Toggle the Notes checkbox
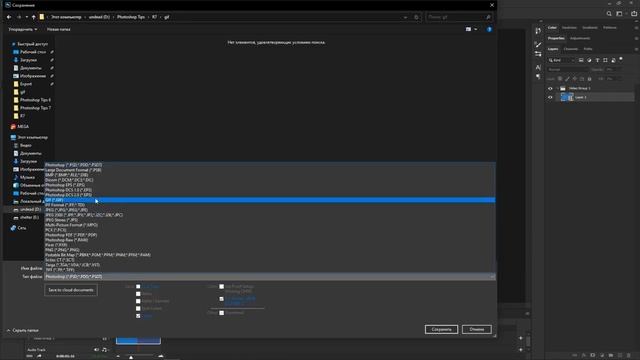This screenshot has height=360, width=640. coord(138,294)
